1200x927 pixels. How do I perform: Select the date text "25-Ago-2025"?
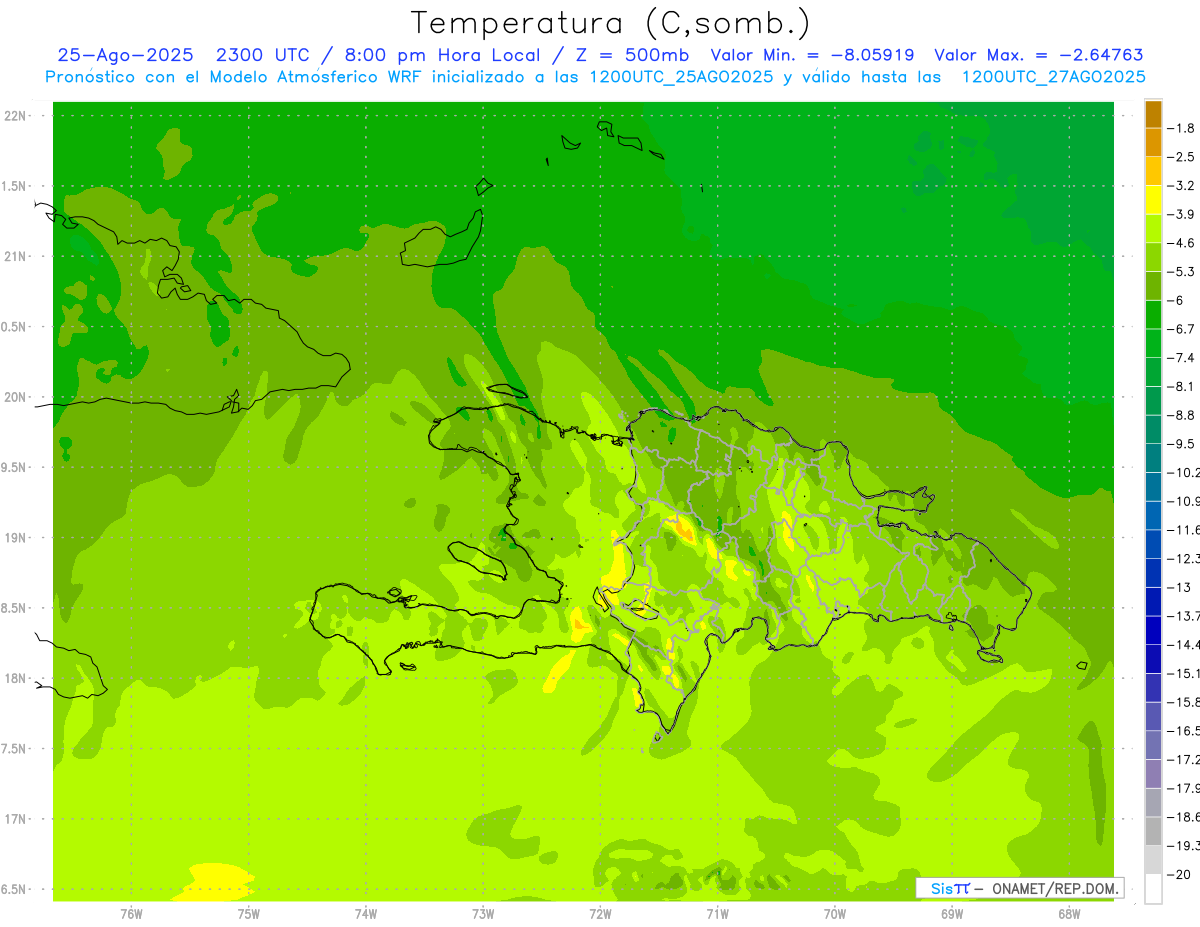coord(125,55)
